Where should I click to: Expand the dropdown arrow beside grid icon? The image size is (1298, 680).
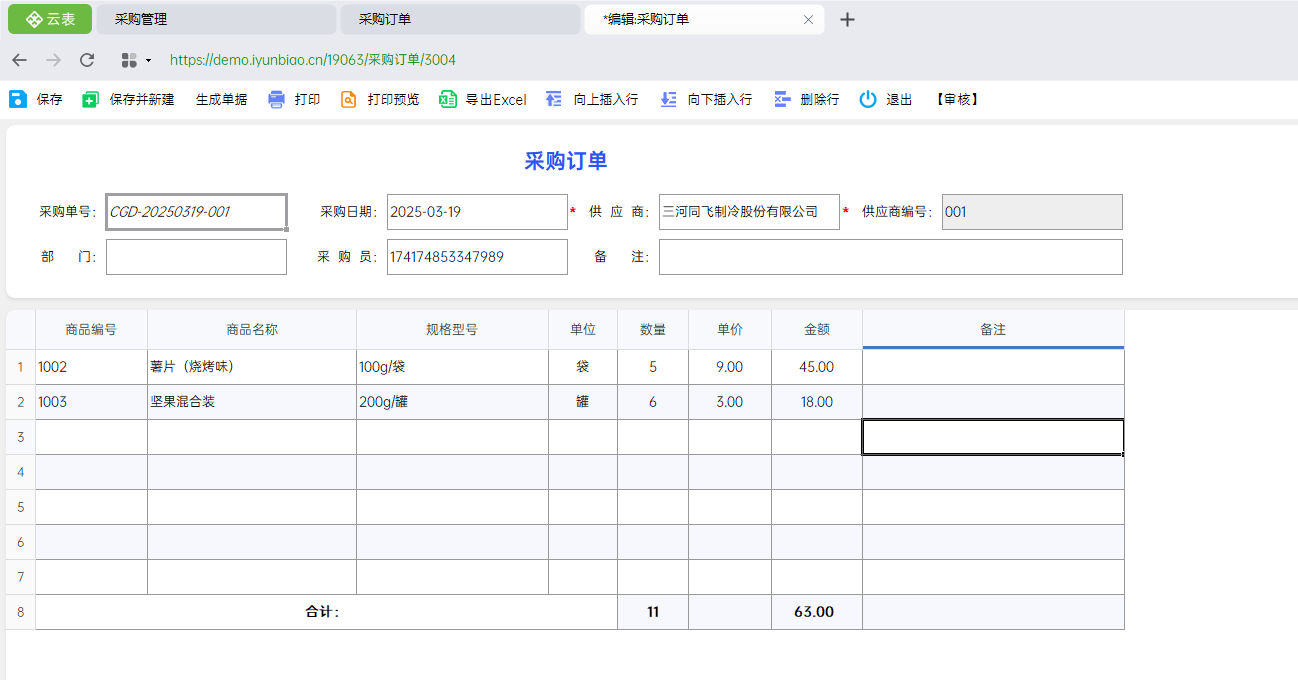click(149, 60)
